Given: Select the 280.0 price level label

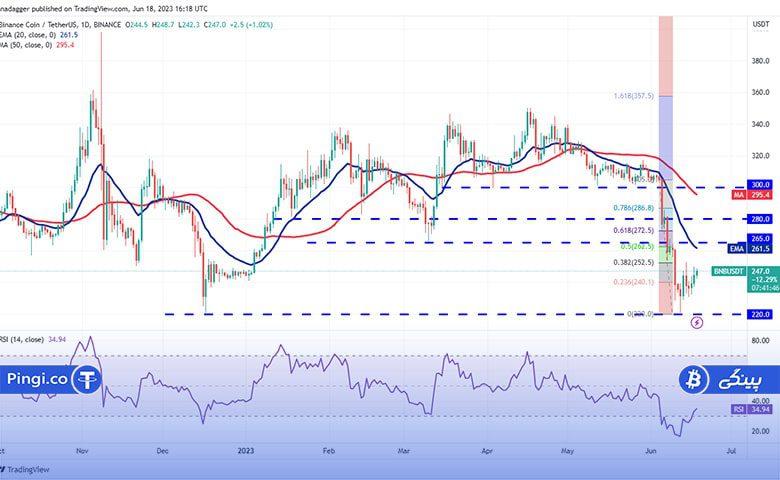Looking at the screenshot, I should [x=760, y=219].
